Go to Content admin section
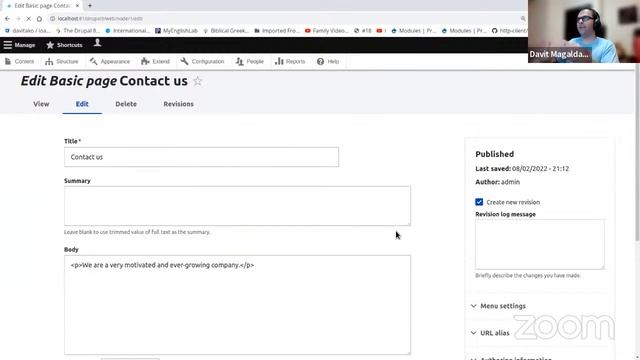Screen dimensions: 640x360 (x=19, y=61)
